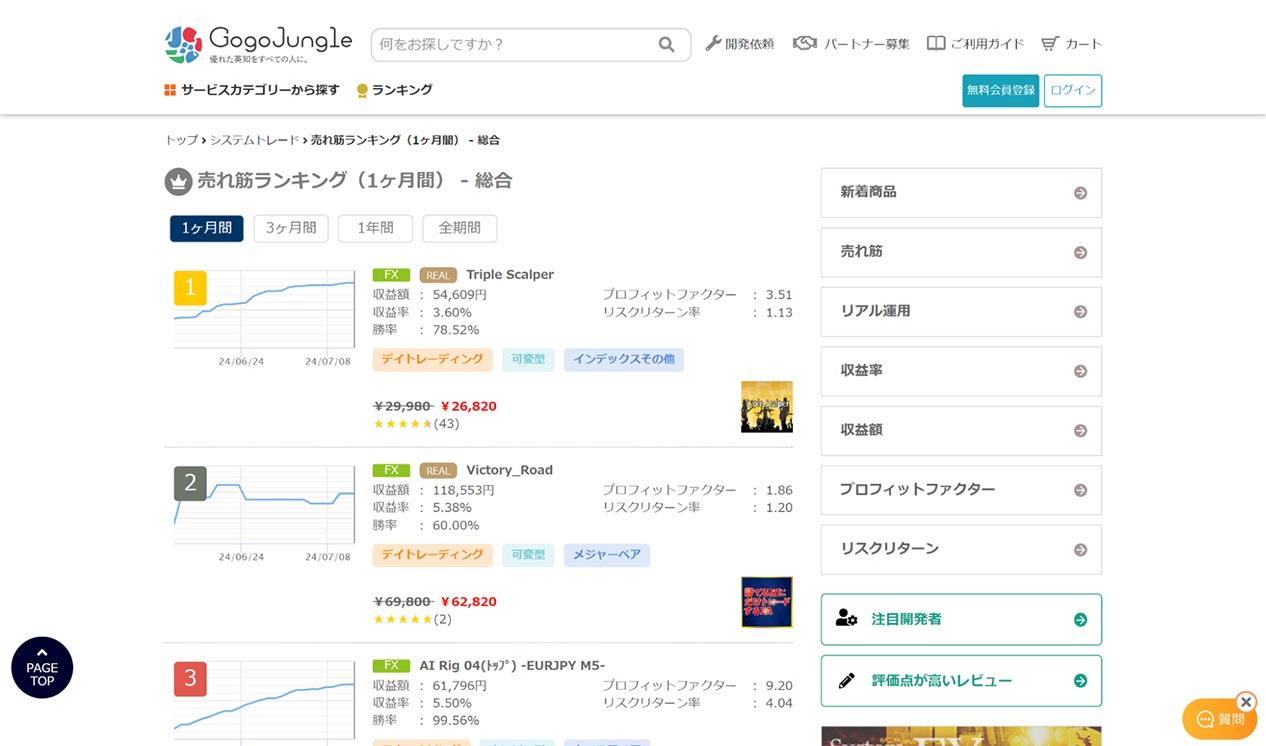Click the ログイン button

[1073, 90]
